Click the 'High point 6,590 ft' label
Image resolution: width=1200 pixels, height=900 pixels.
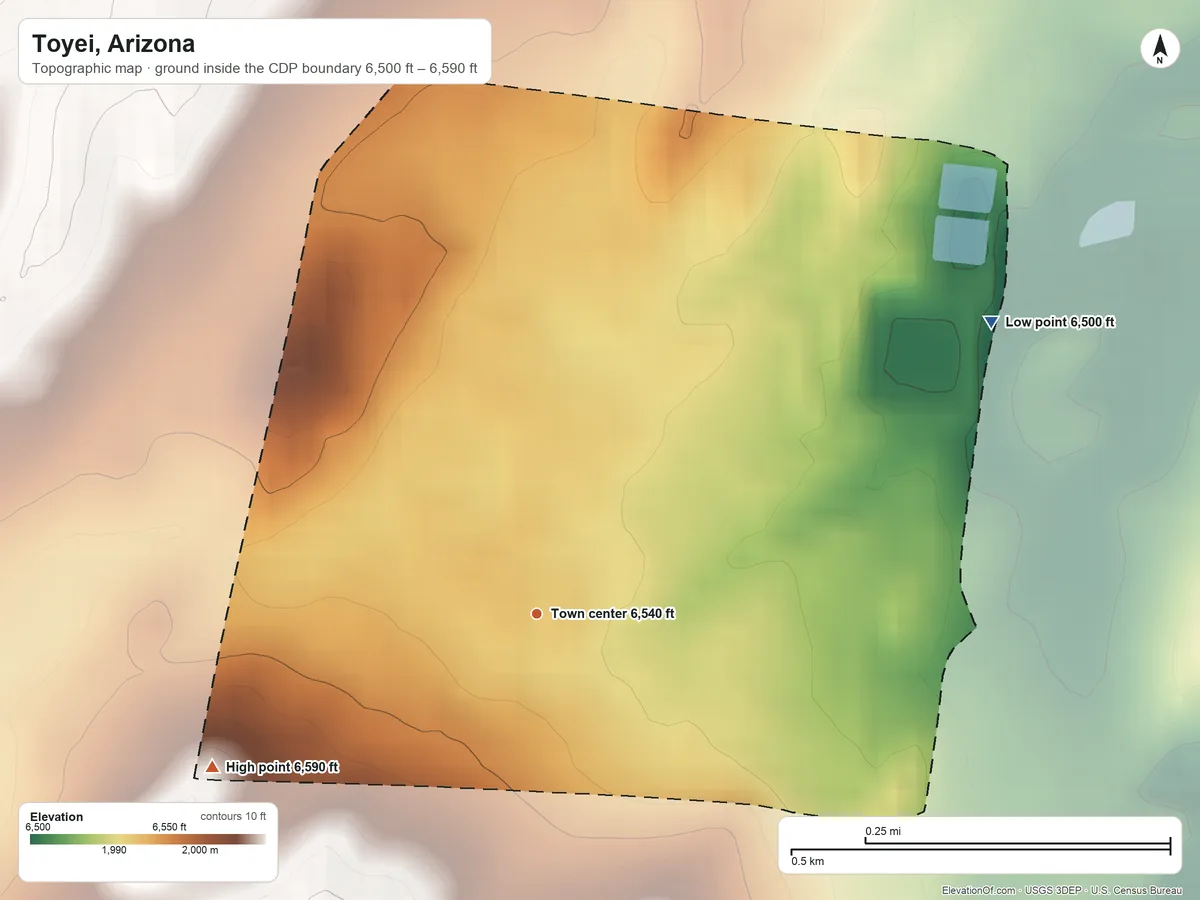point(282,767)
